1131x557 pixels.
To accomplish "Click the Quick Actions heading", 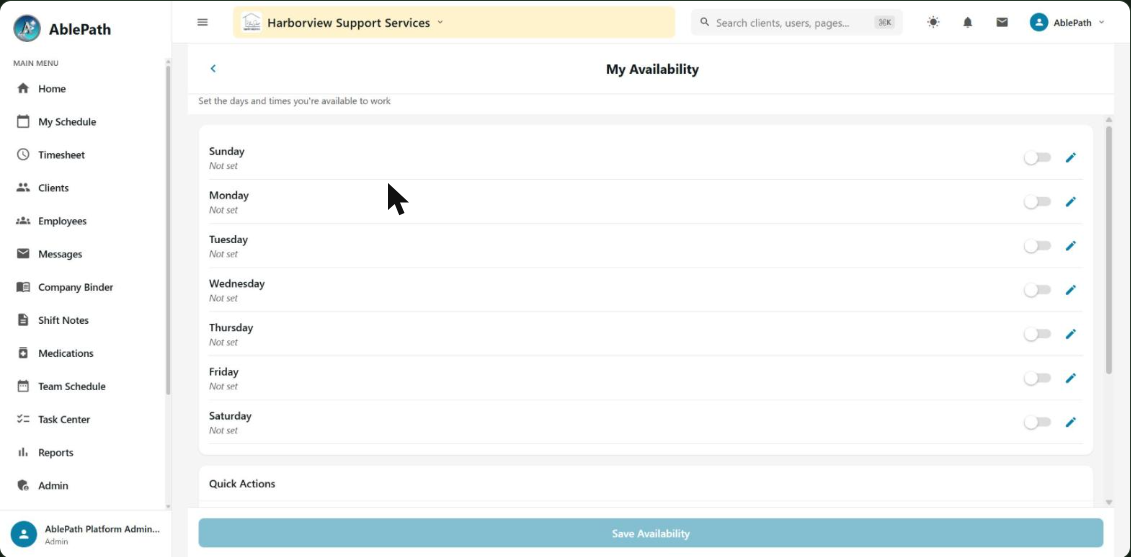I will point(242,483).
